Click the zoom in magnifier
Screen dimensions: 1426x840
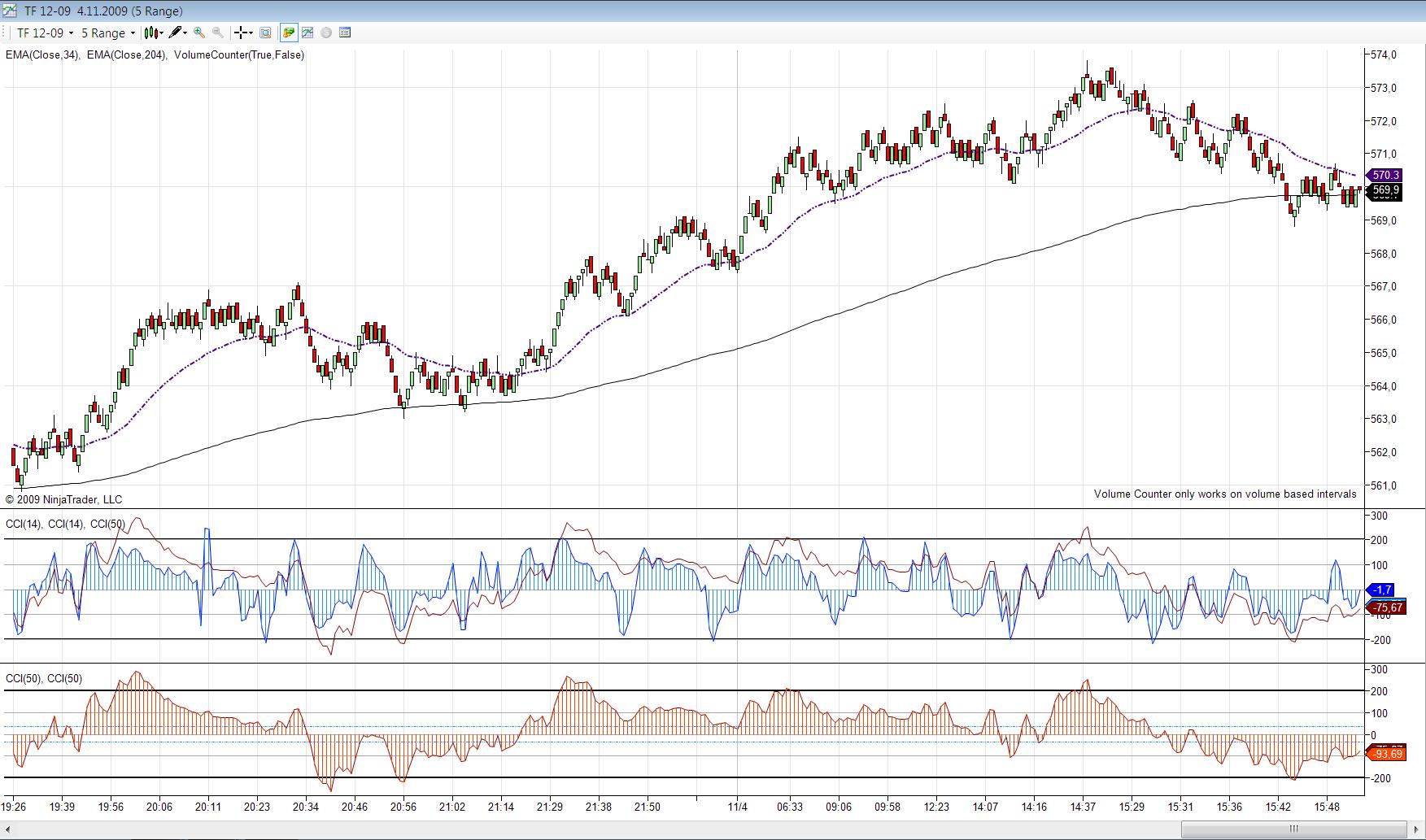coord(199,33)
